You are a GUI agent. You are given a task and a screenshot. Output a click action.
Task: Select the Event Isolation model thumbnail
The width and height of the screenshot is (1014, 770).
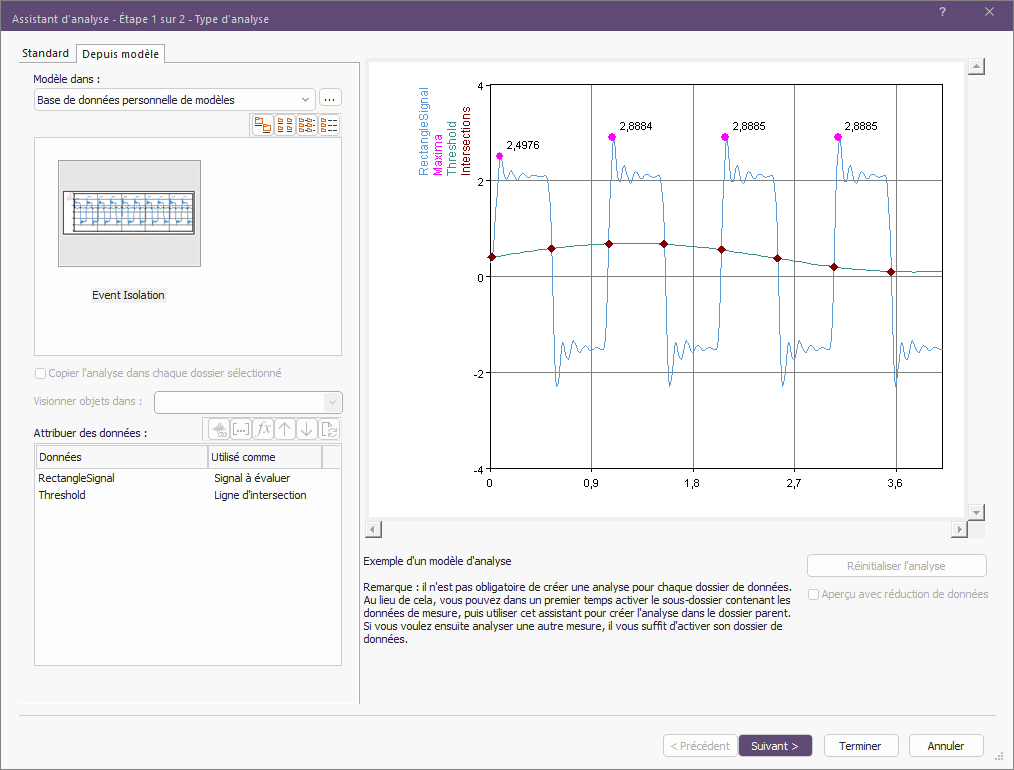pos(129,214)
